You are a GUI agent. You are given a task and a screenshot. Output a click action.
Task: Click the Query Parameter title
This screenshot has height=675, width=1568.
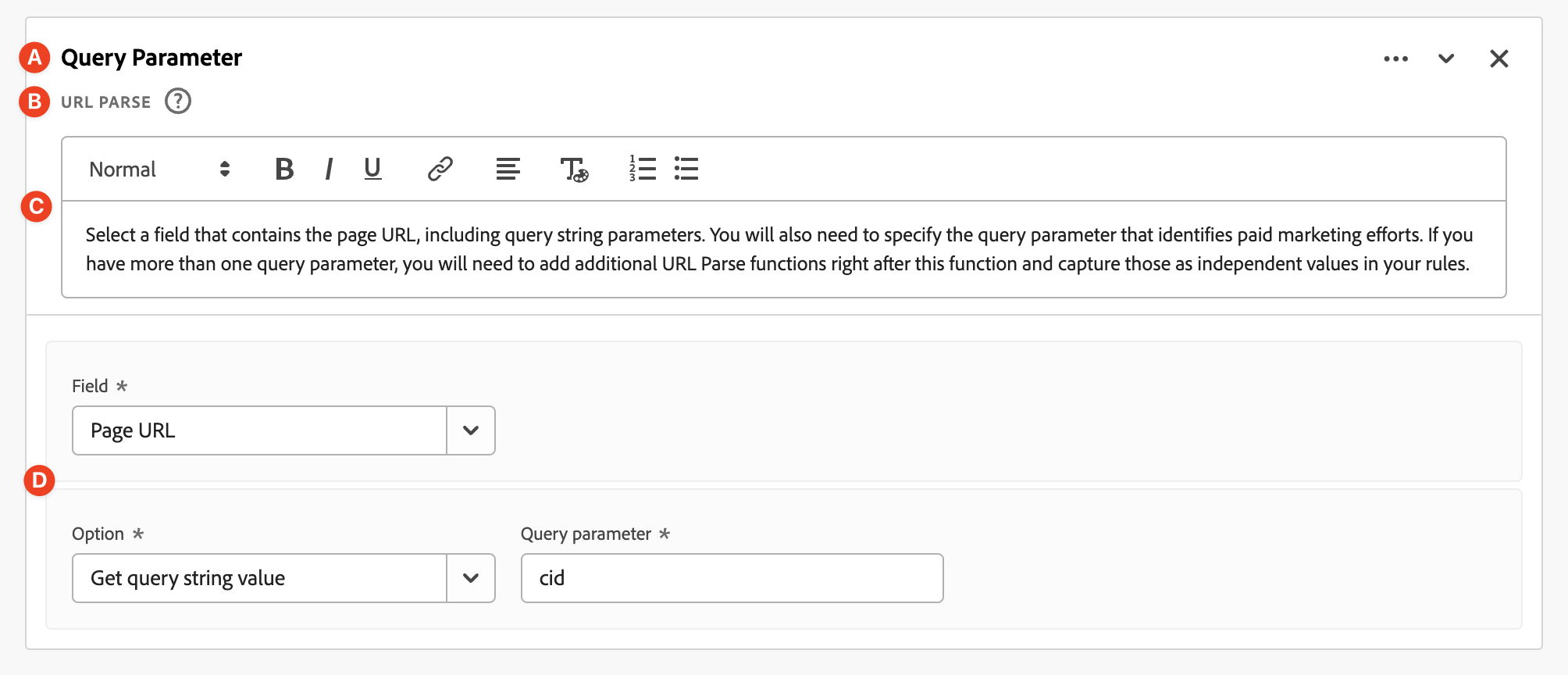pos(151,58)
